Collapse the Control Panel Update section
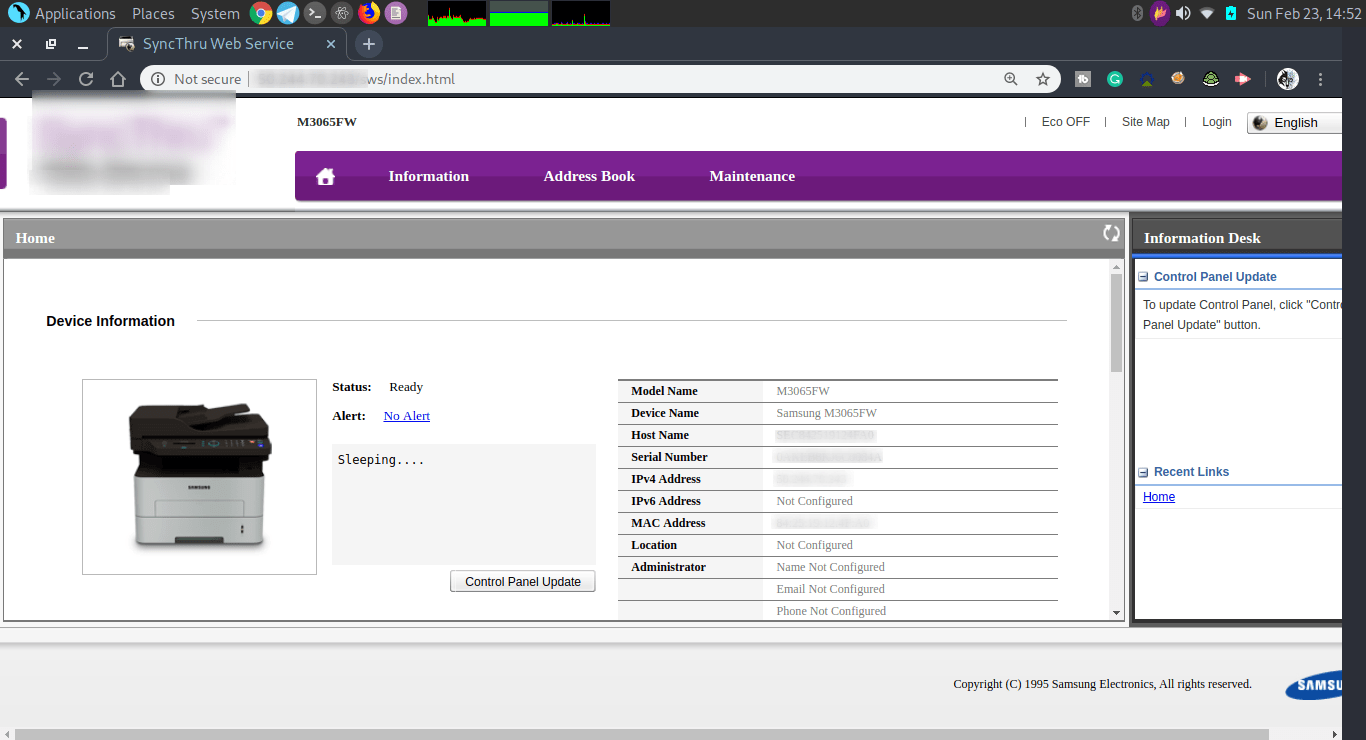Viewport: 1366px width, 740px height. pos(1143,277)
